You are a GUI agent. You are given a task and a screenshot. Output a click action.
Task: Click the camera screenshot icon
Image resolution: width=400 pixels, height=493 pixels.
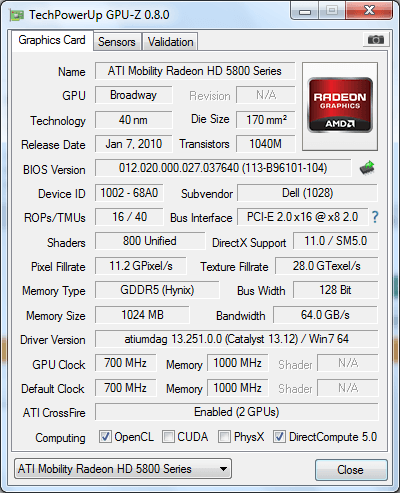(x=376, y=40)
